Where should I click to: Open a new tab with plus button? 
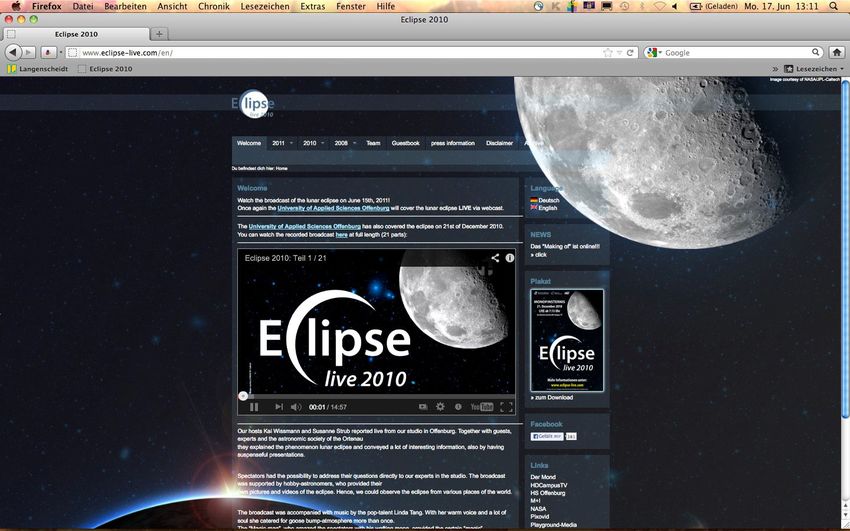pos(159,34)
